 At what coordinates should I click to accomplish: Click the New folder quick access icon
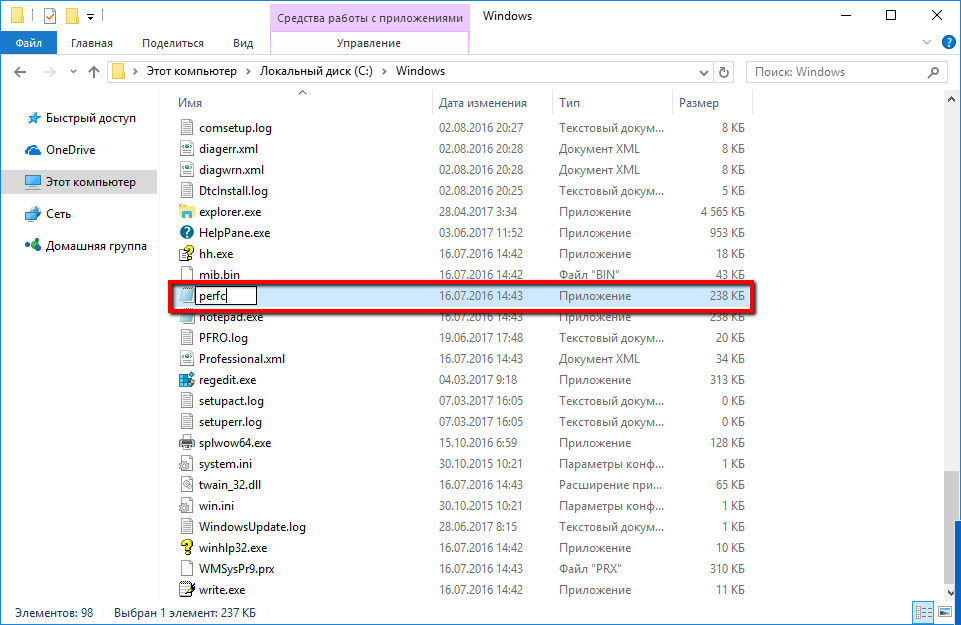click(72, 16)
